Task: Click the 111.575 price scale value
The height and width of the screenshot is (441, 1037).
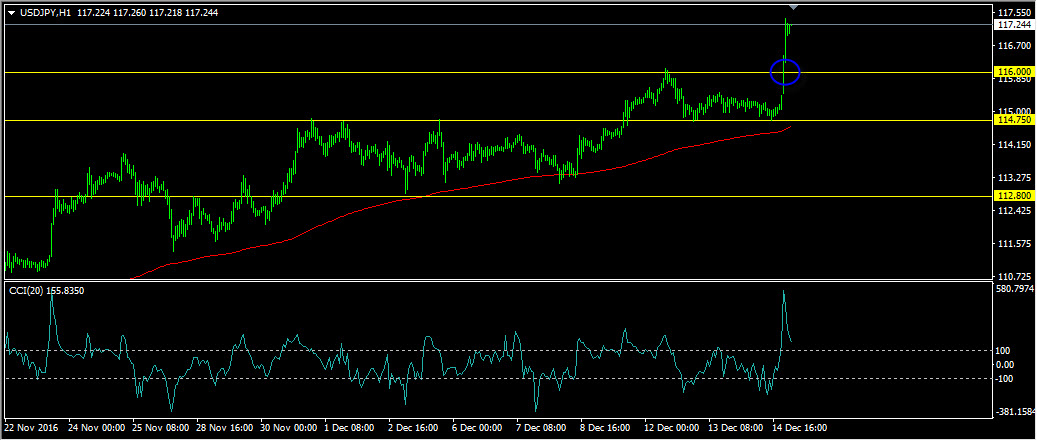Action: coord(1016,244)
